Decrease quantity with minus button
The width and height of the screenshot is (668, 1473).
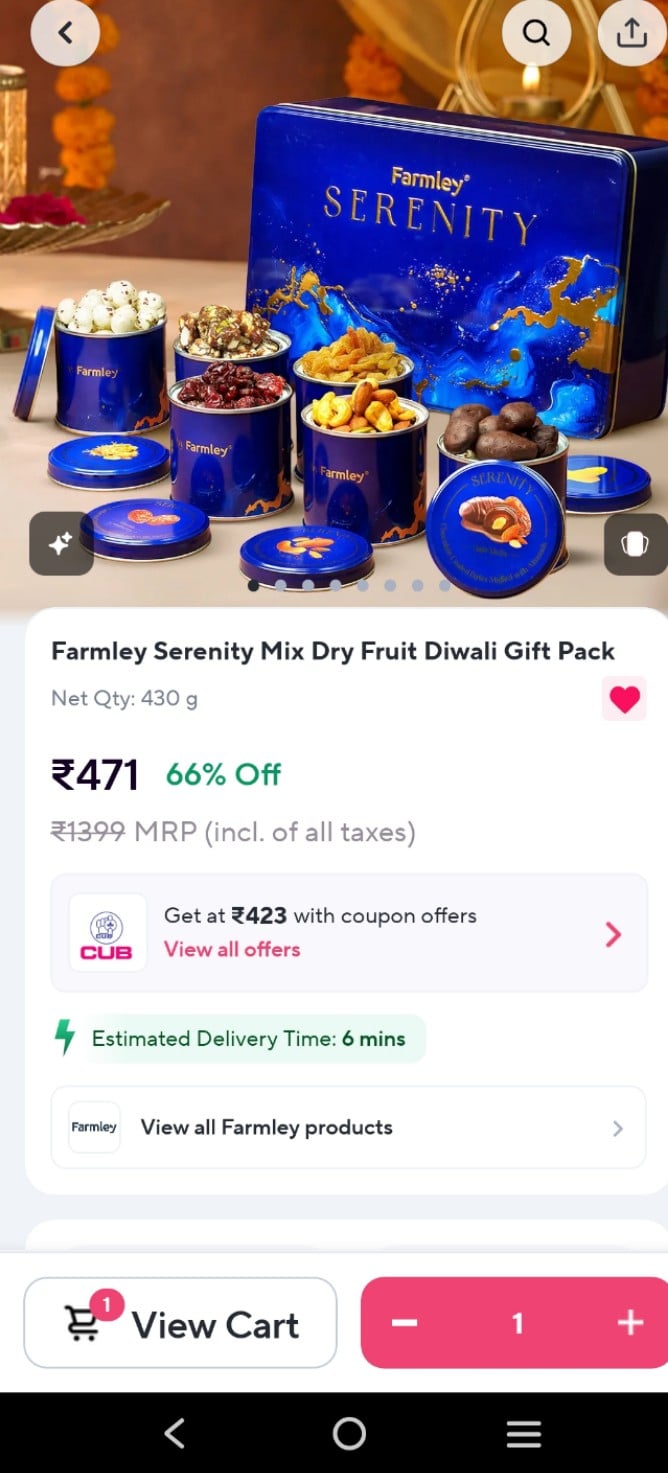(404, 1323)
